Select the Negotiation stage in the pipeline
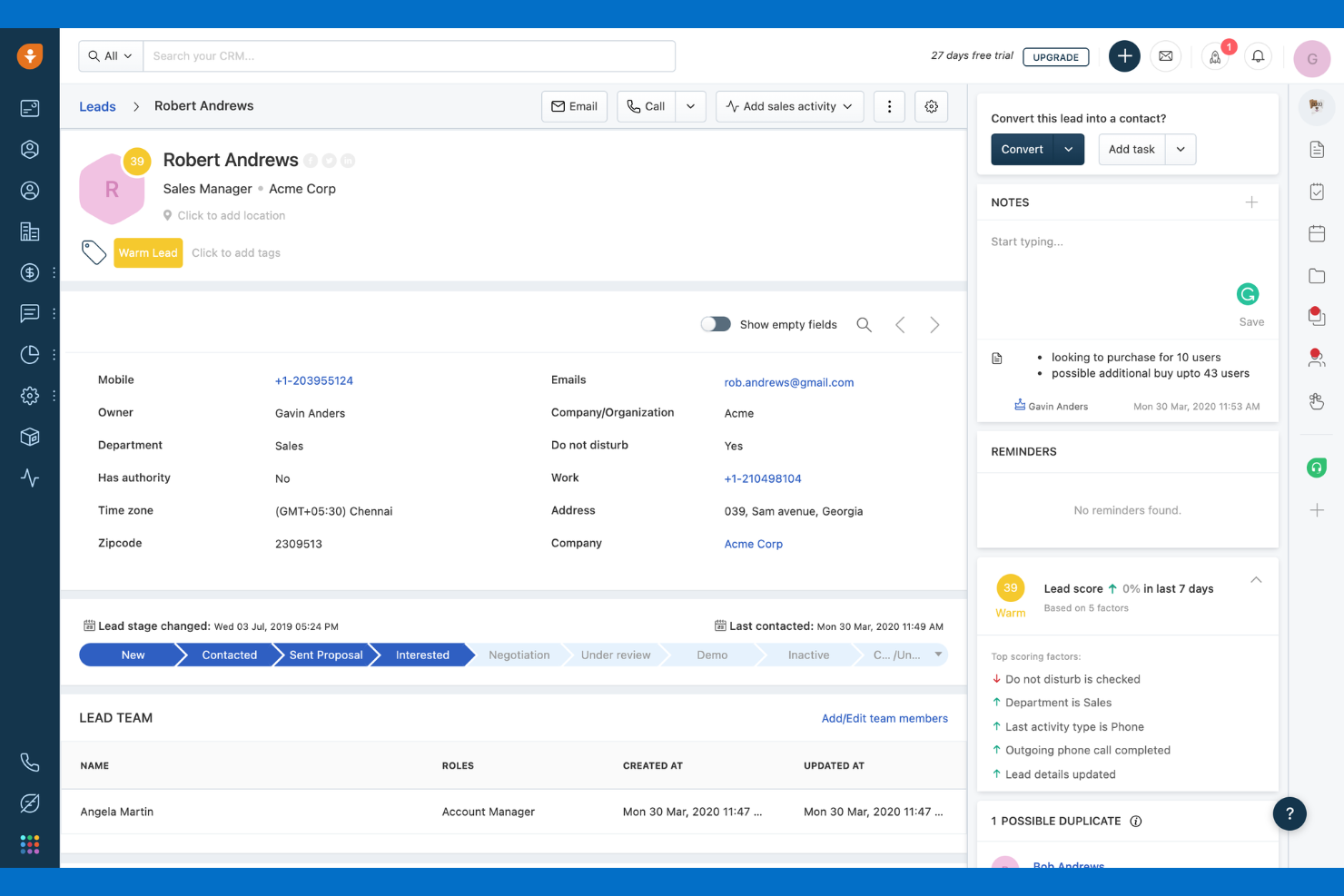The image size is (1344, 896). point(519,655)
